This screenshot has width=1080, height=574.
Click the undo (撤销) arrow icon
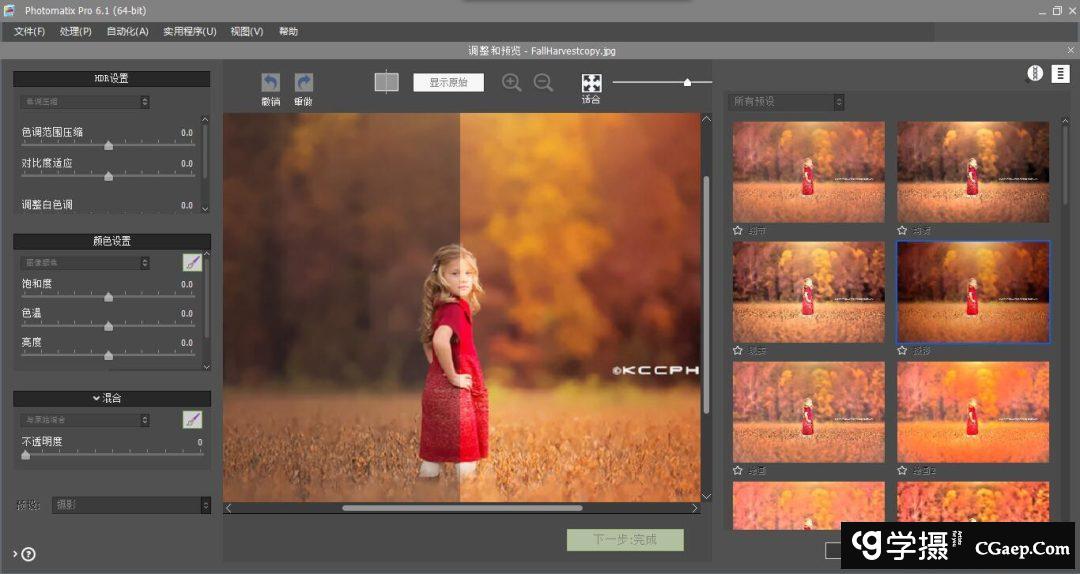(x=270, y=83)
